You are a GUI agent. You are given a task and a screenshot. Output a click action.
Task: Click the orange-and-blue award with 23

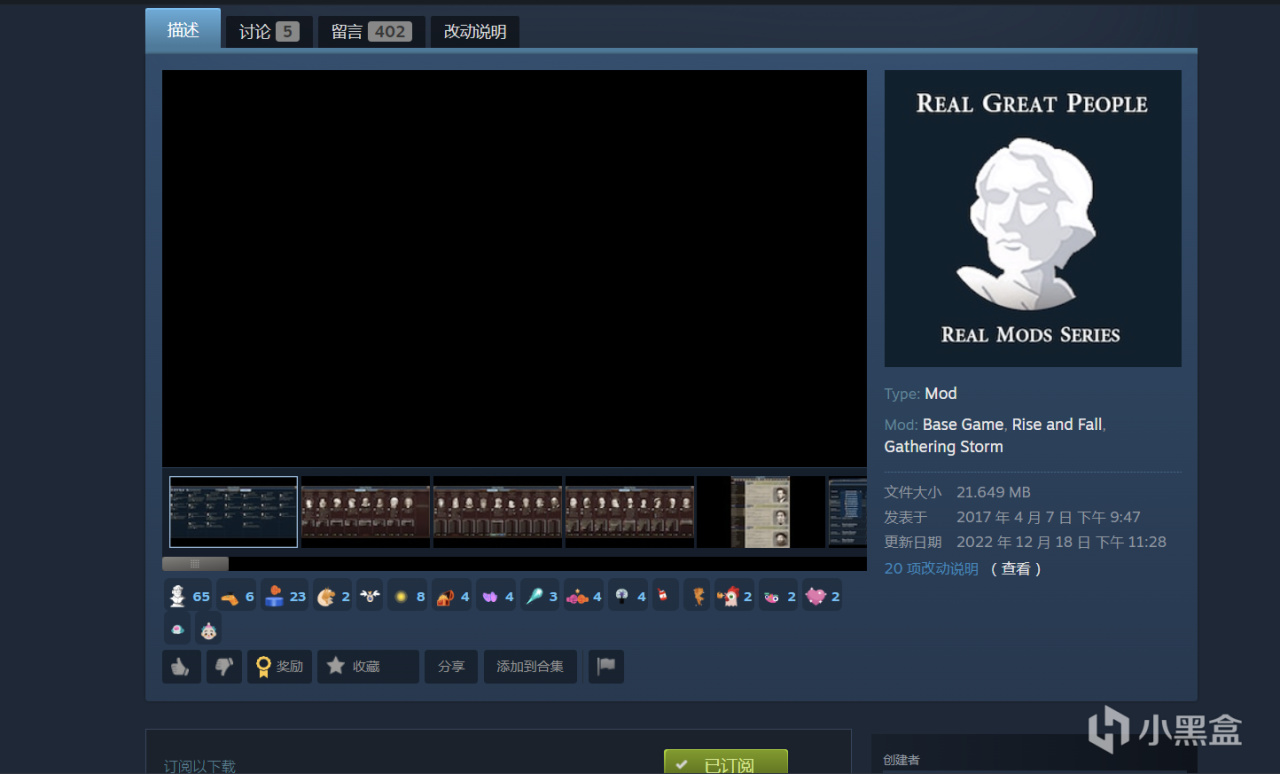coord(285,597)
